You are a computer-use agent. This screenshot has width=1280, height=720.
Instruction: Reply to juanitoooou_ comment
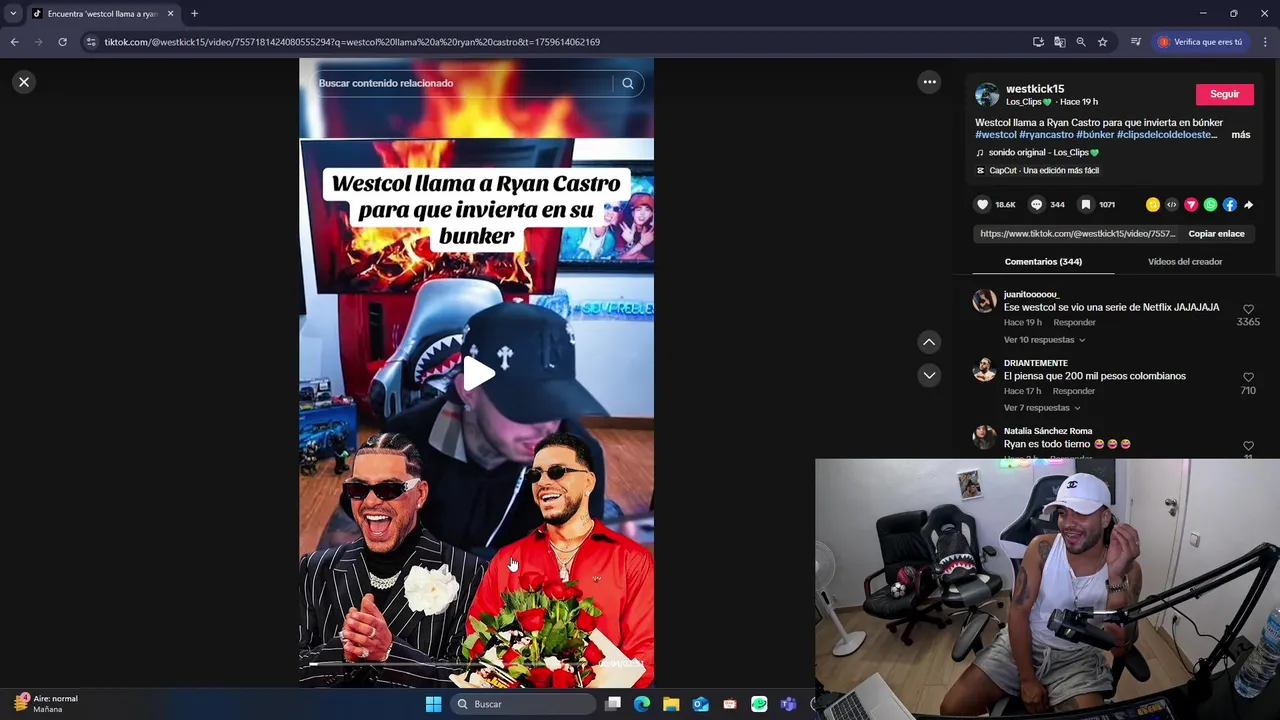(x=1075, y=322)
